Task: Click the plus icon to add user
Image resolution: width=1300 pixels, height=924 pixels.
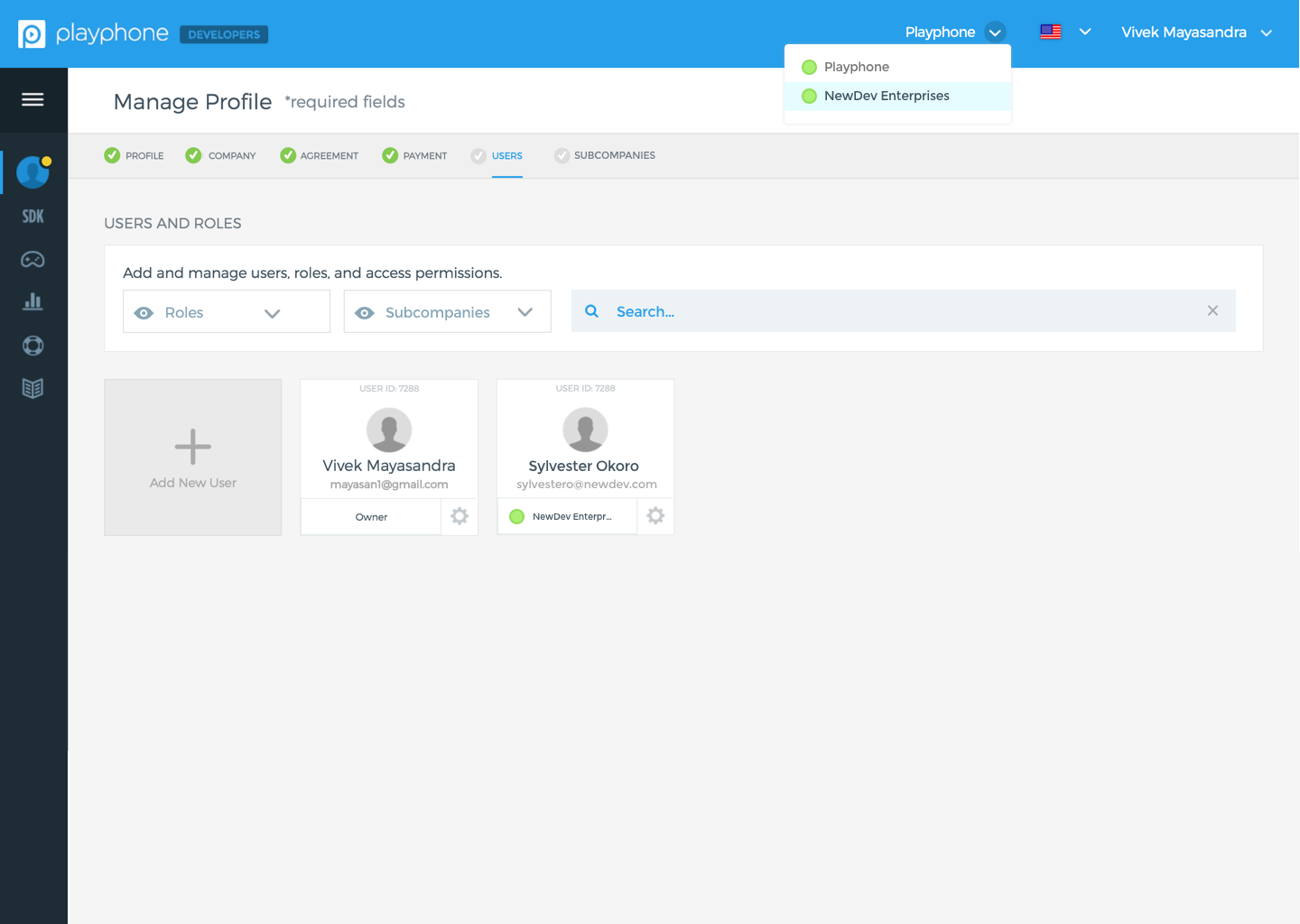Action: click(x=192, y=447)
